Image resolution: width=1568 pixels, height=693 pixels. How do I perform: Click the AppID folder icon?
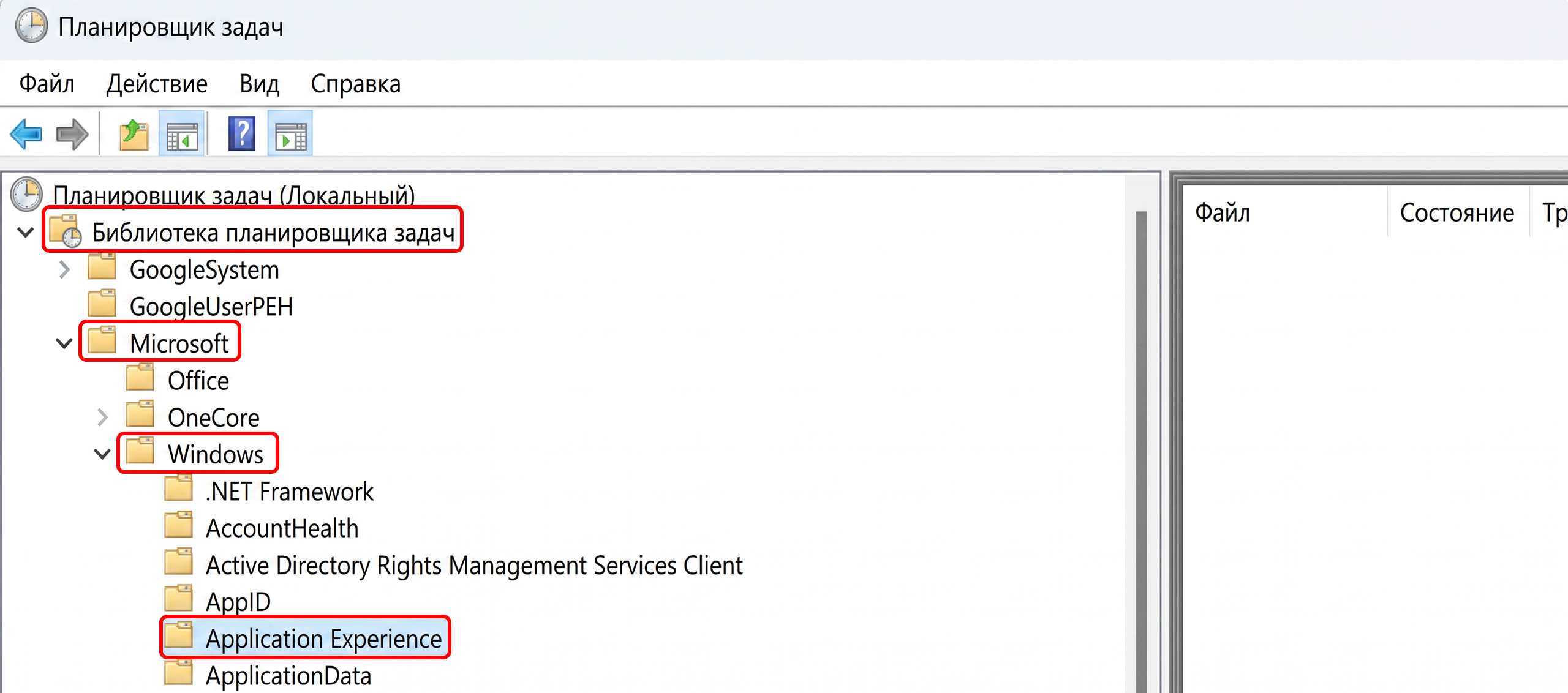pyautogui.click(x=179, y=599)
